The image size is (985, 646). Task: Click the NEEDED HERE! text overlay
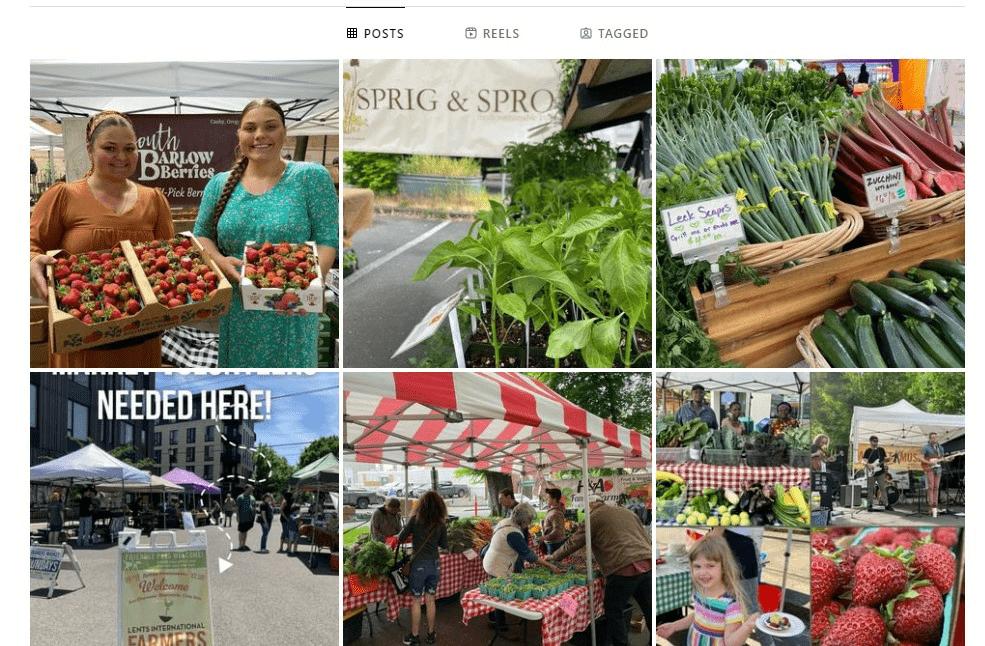point(184,405)
